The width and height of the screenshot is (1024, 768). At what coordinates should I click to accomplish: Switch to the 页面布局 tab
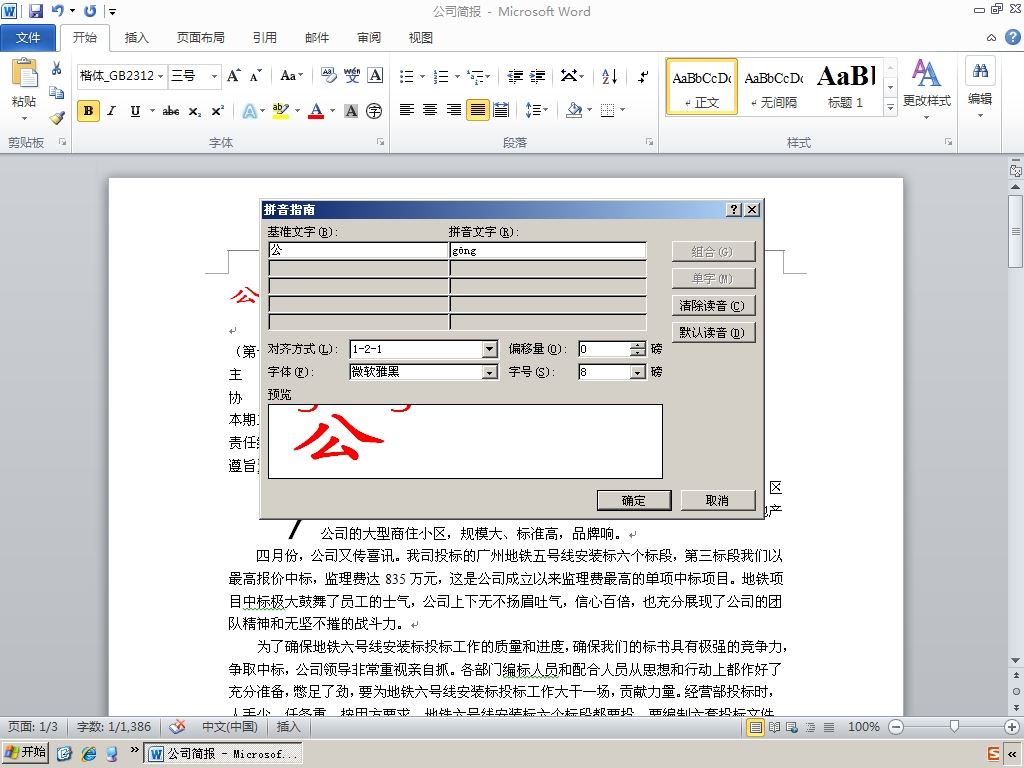(200, 37)
